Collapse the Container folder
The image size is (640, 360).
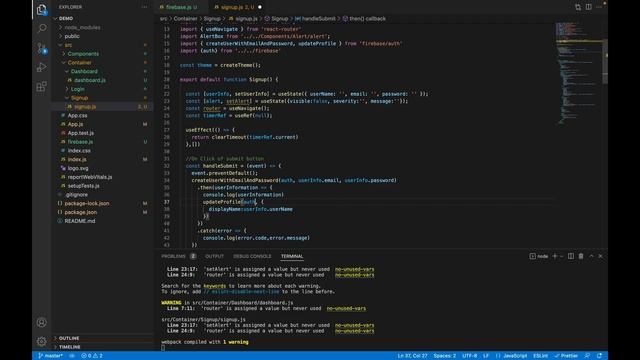click(x=79, y=62)
